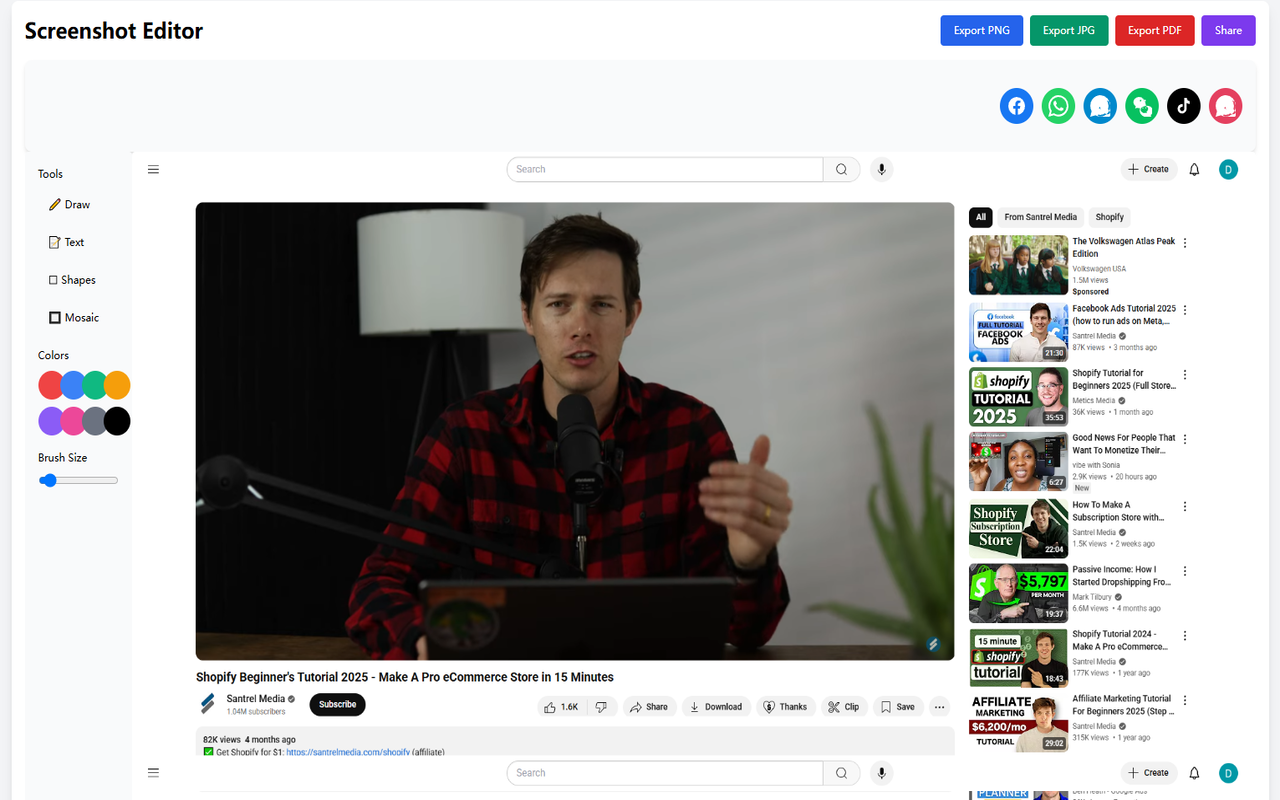Open the three-dot menu for Facebook Ads Tutorial 2025

[1185, 310]
